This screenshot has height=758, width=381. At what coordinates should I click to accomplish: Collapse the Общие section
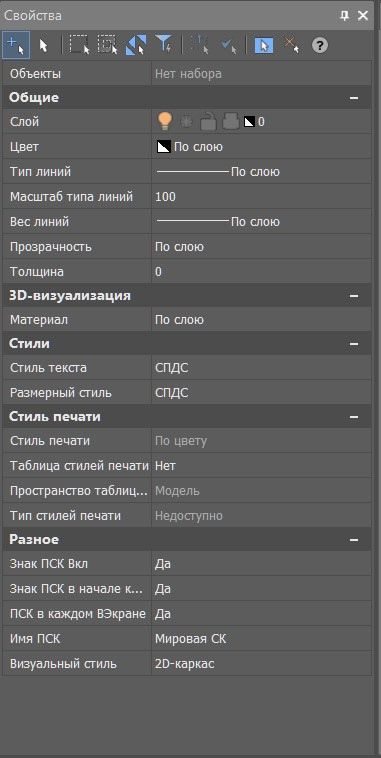point(354,98)
